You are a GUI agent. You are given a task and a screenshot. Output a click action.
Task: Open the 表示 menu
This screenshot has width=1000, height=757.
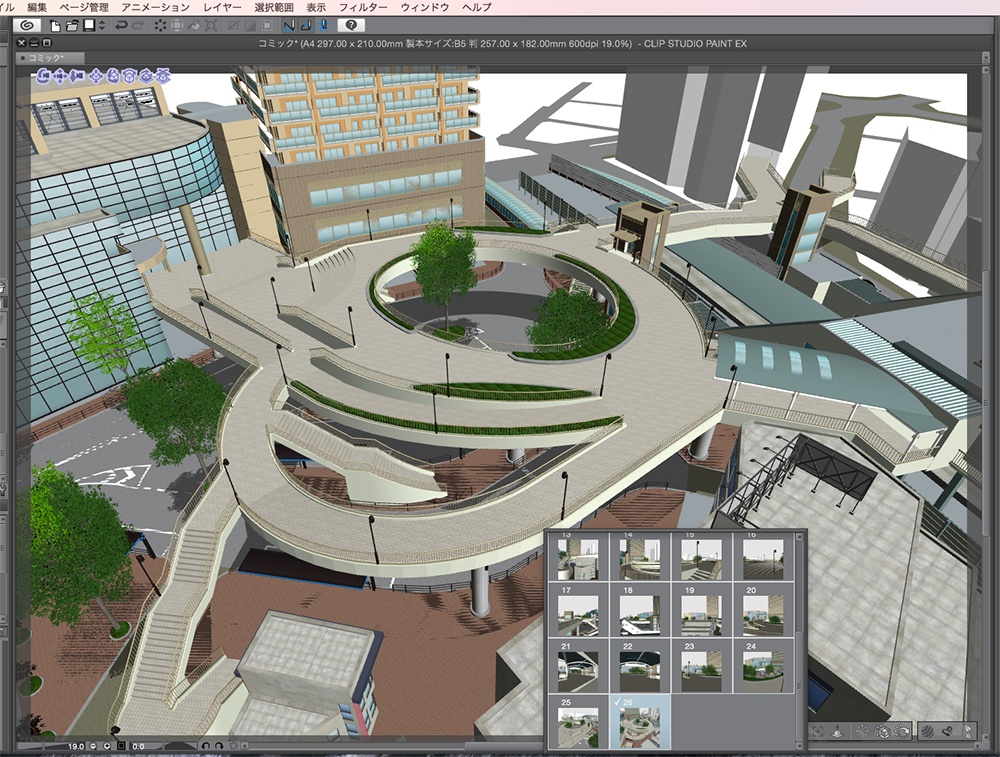316,7
